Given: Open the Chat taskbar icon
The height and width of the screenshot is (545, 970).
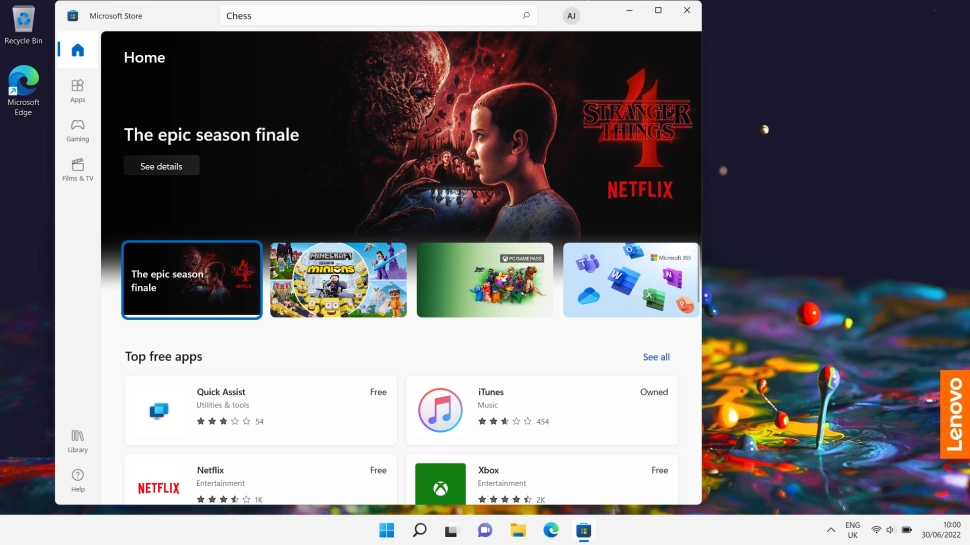Looking at the screenshot, I should [x=484, y=530].
